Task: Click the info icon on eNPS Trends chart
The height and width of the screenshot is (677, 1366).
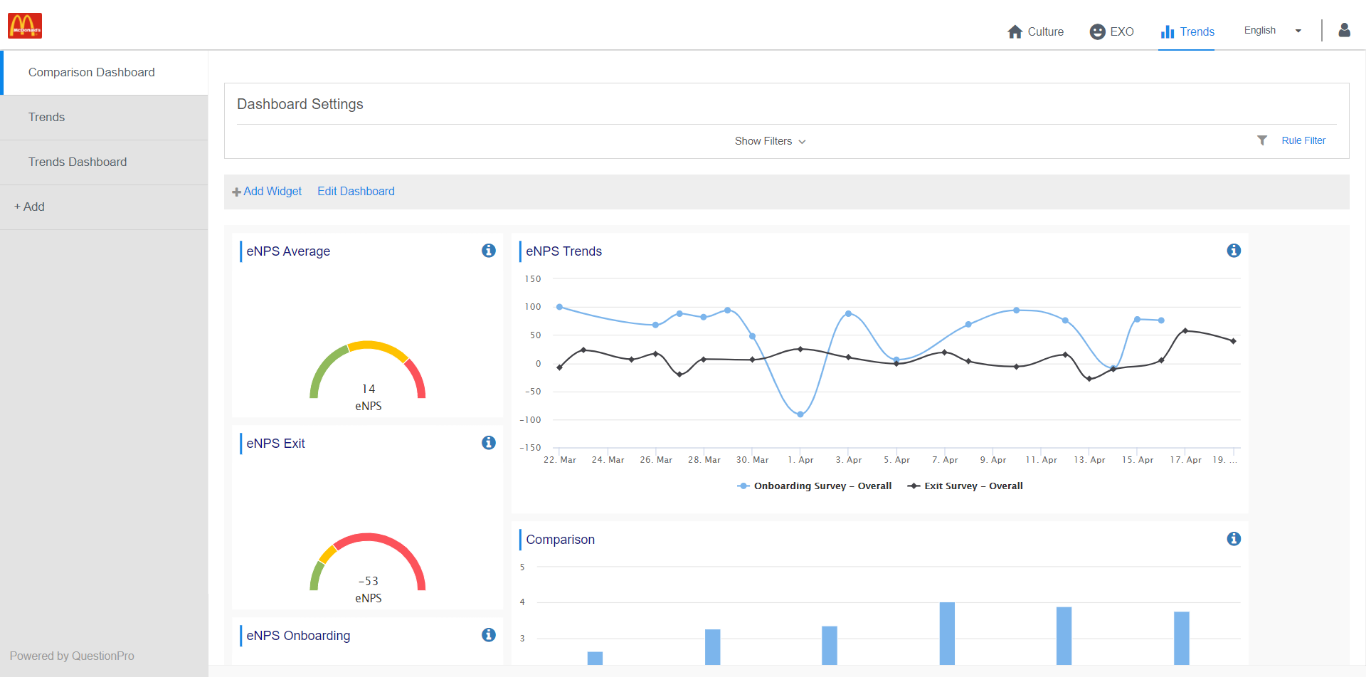Action: pos(1233,251)
